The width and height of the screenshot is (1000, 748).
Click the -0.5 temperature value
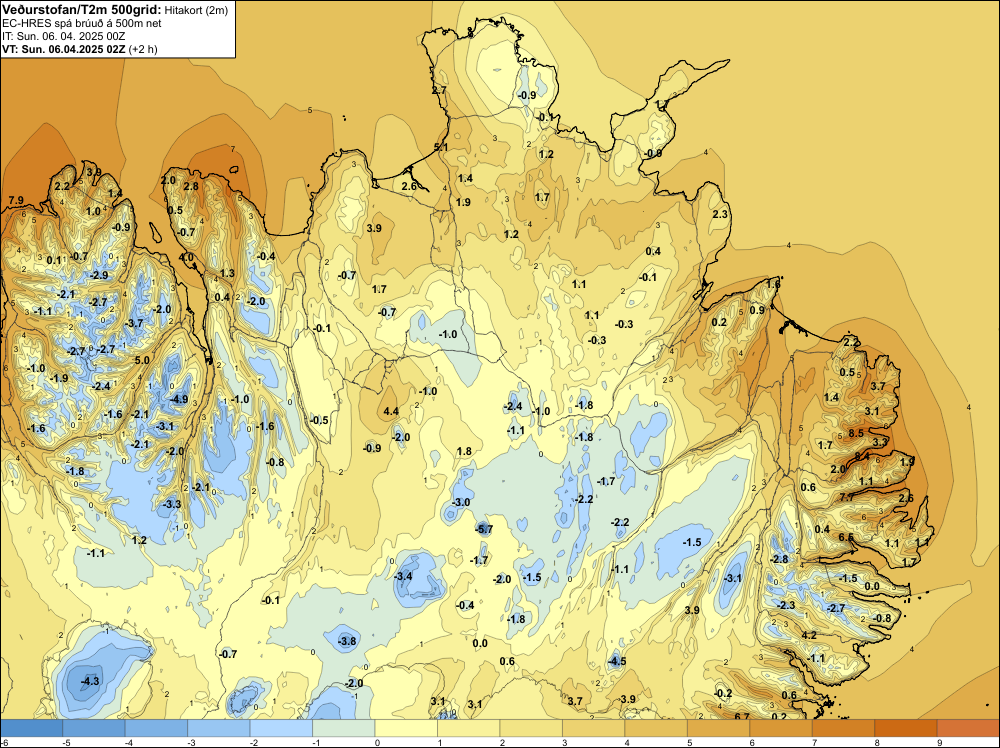tap(319, 421)
